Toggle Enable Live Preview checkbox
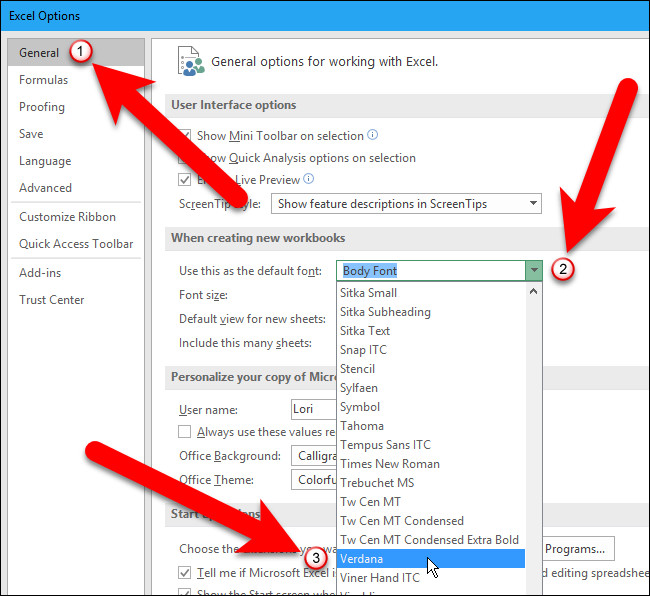Image resolution: width=650 pixels, height=596 pixels. (x=184, y=179)
